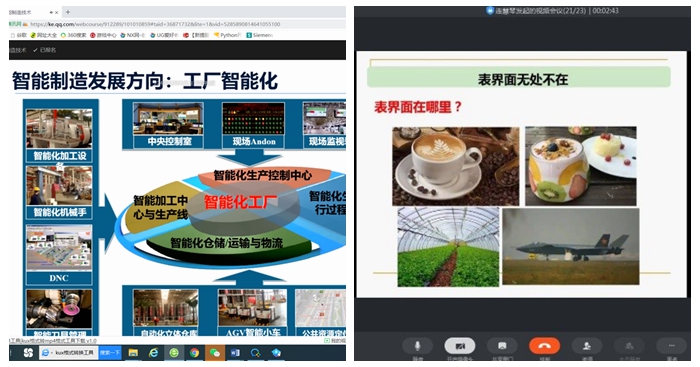Open the 360搜索 bookmark

tap(74, 35)
